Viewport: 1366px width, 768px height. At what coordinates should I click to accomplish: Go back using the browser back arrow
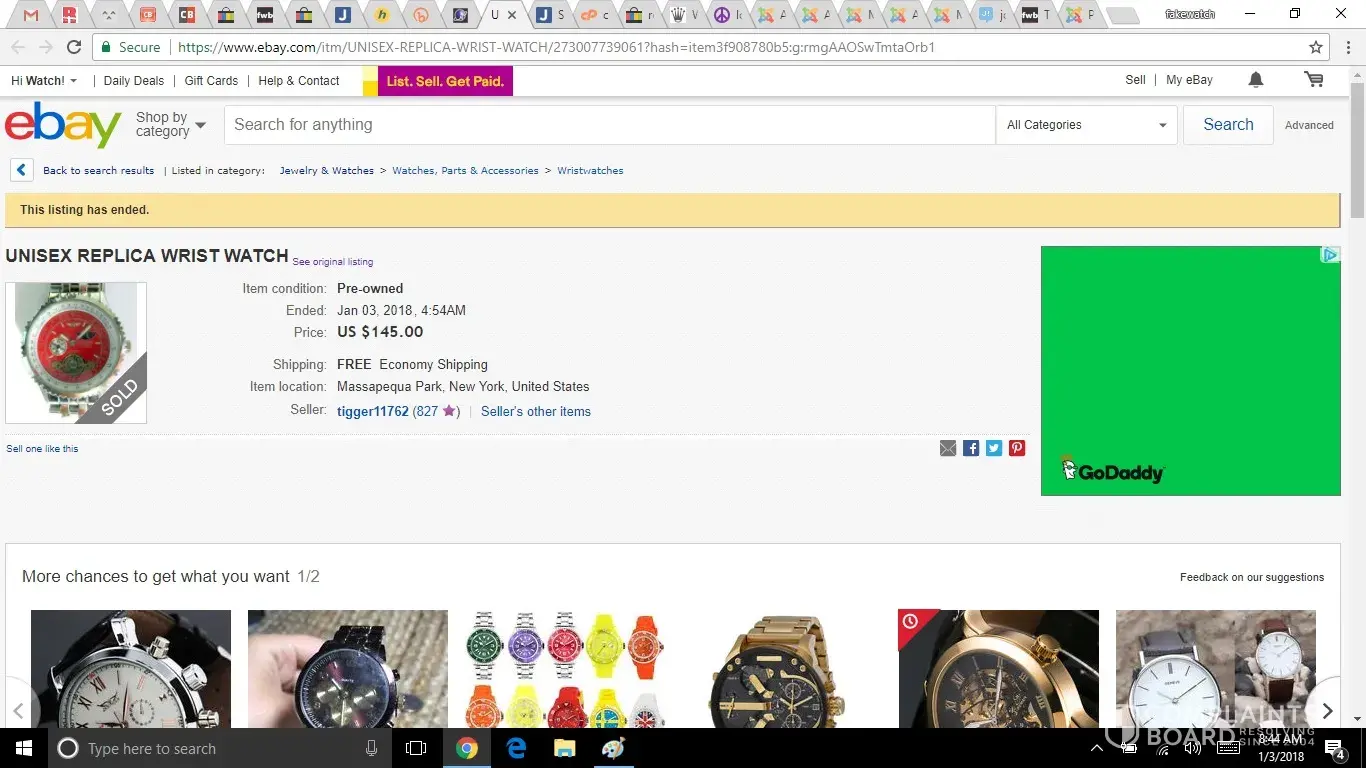point(18,47)
